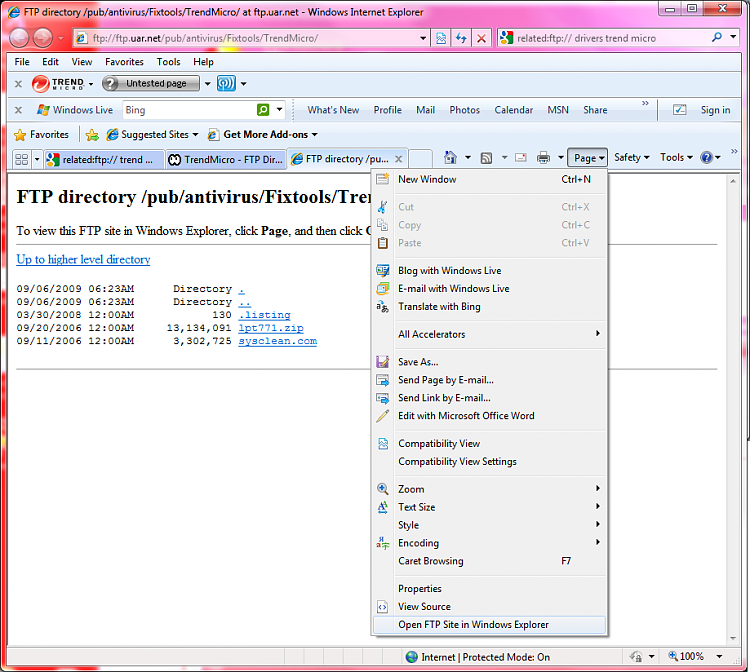Select Caret Browsing menu entry
Screen dimensions: 750x672
(489, 561)
